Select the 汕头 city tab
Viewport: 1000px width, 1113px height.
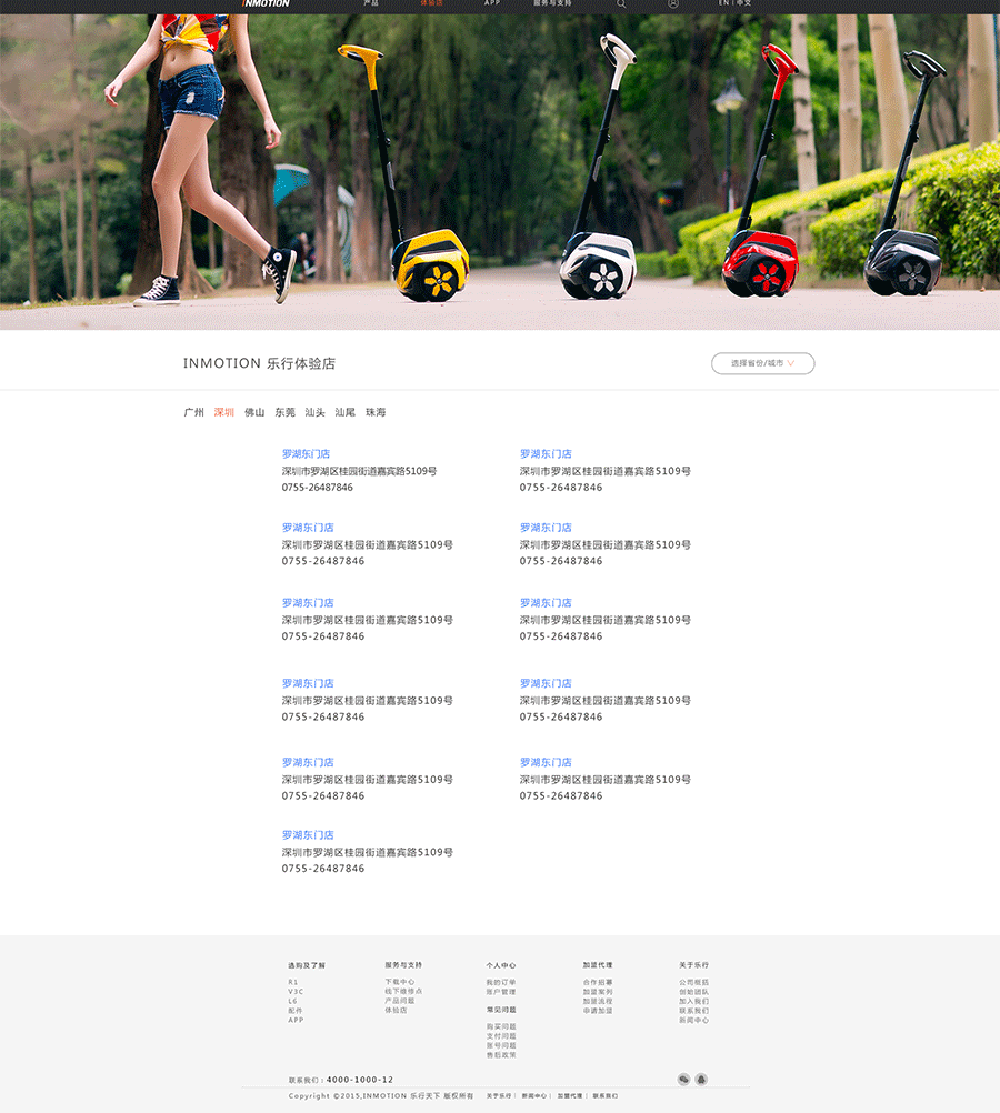[315, 412]
